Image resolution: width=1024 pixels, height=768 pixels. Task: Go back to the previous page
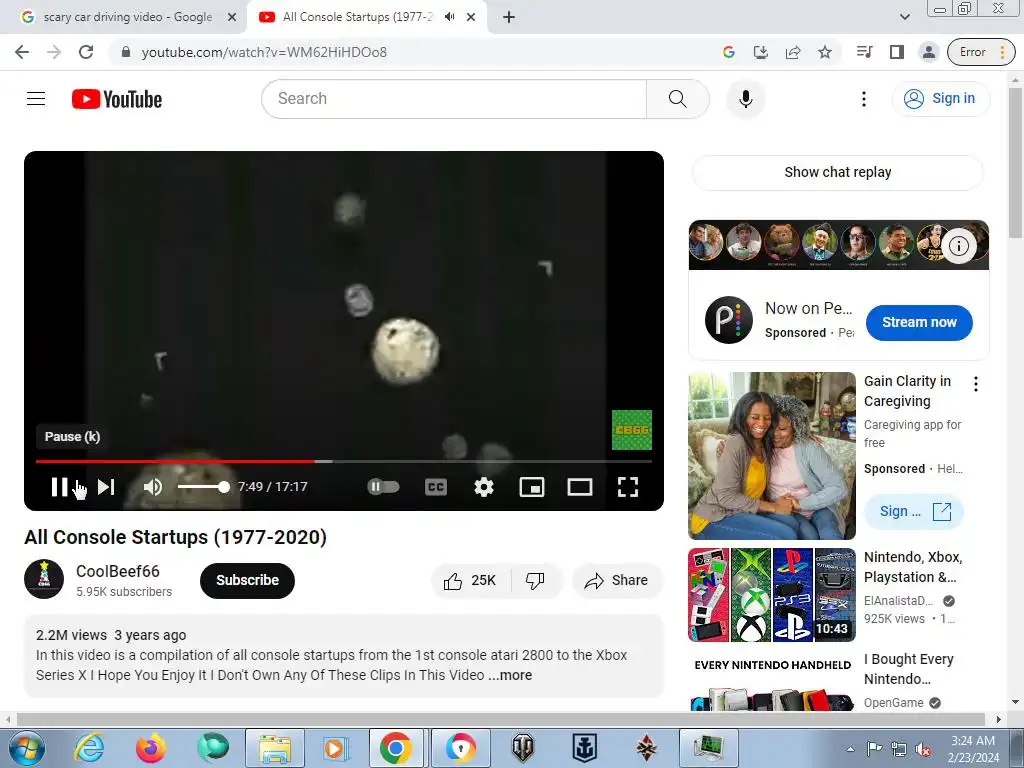(x=22, y=52)
